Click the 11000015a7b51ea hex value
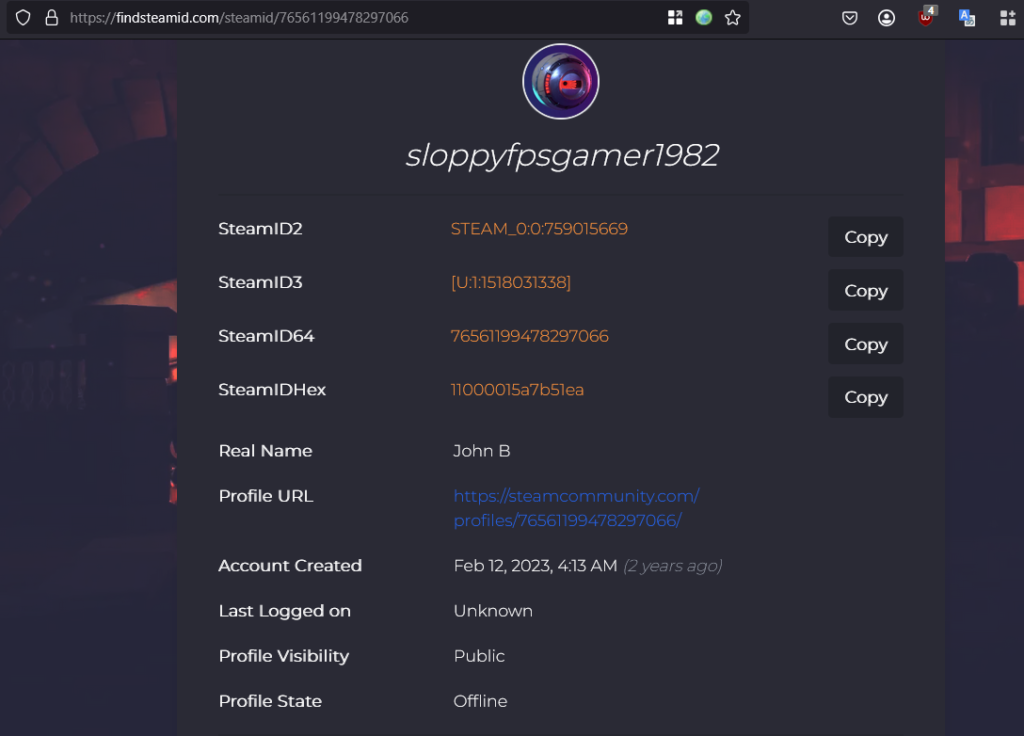The width and height of the screenshot is (1024, 736). pos(517,390)
